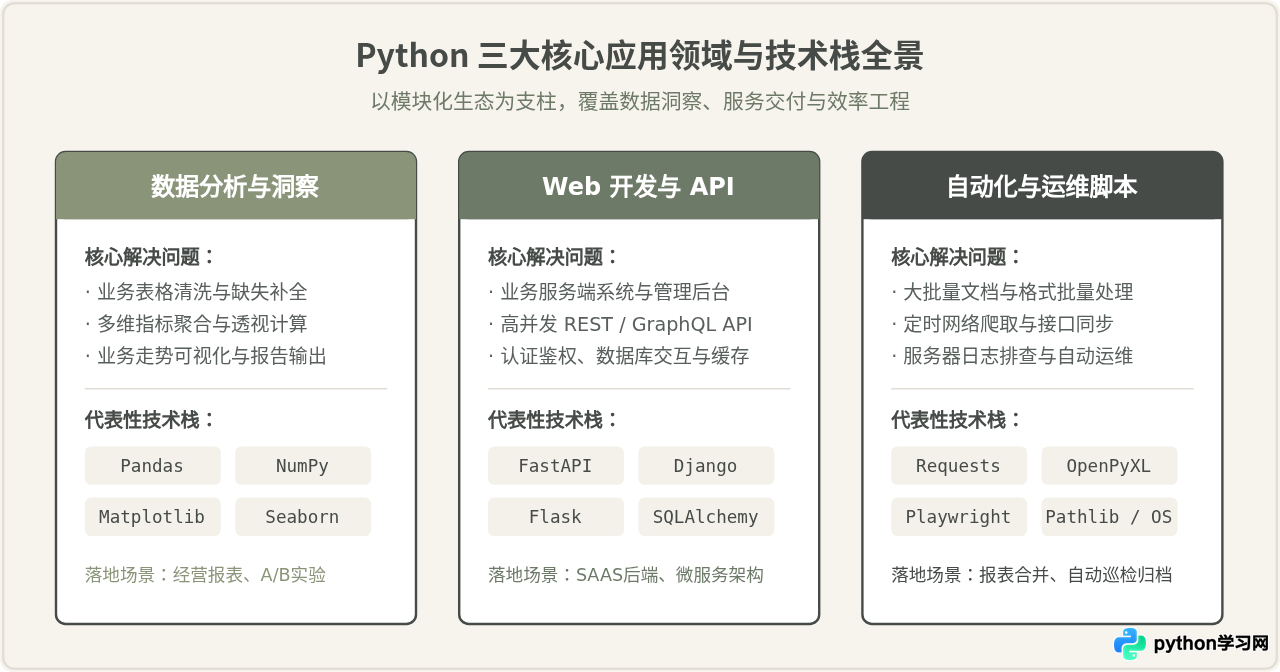The height and width of the screenshot is (672, 1280).
Task: Click '高并发 REST / GraphQL API' bullet
Action: (620, 324)
